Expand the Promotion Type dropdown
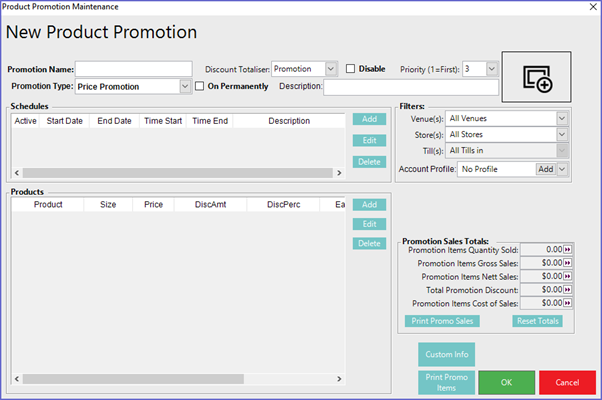This screenshot has height=400, width=602. pyautogui.click(x=185, y=86)
